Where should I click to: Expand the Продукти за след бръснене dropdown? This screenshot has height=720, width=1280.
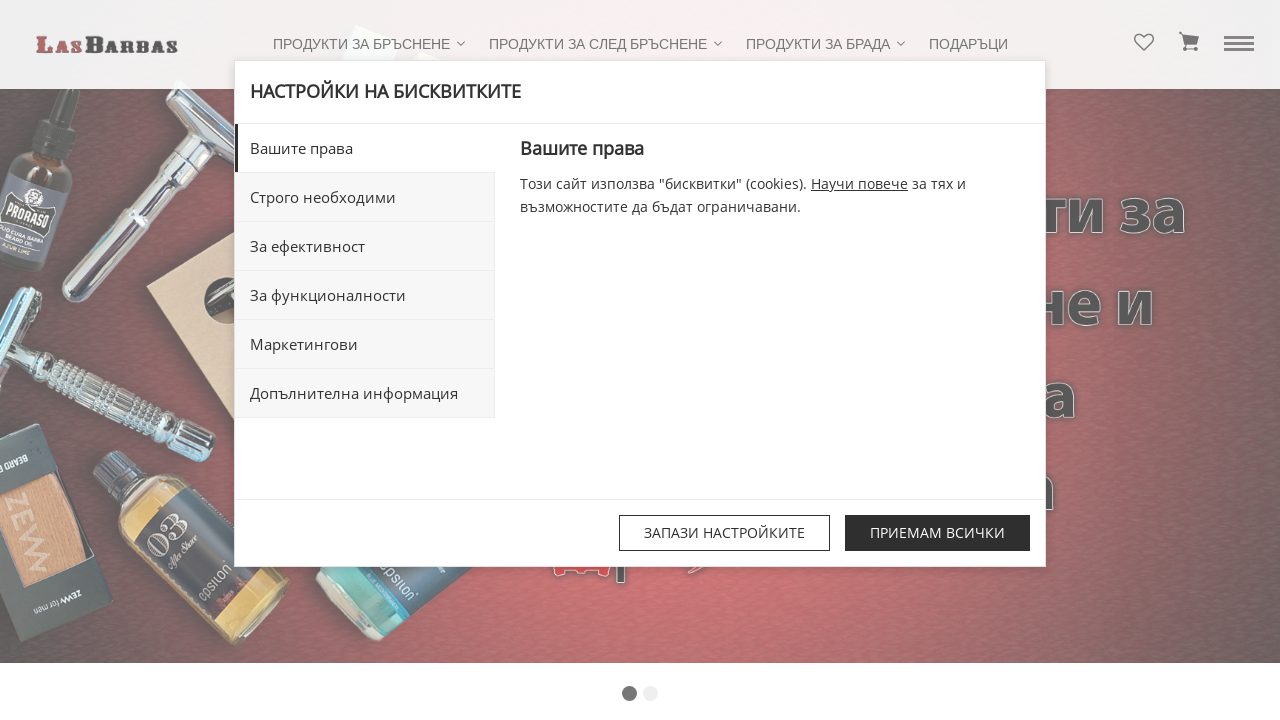pyautogui.click(x=605, y=44)
